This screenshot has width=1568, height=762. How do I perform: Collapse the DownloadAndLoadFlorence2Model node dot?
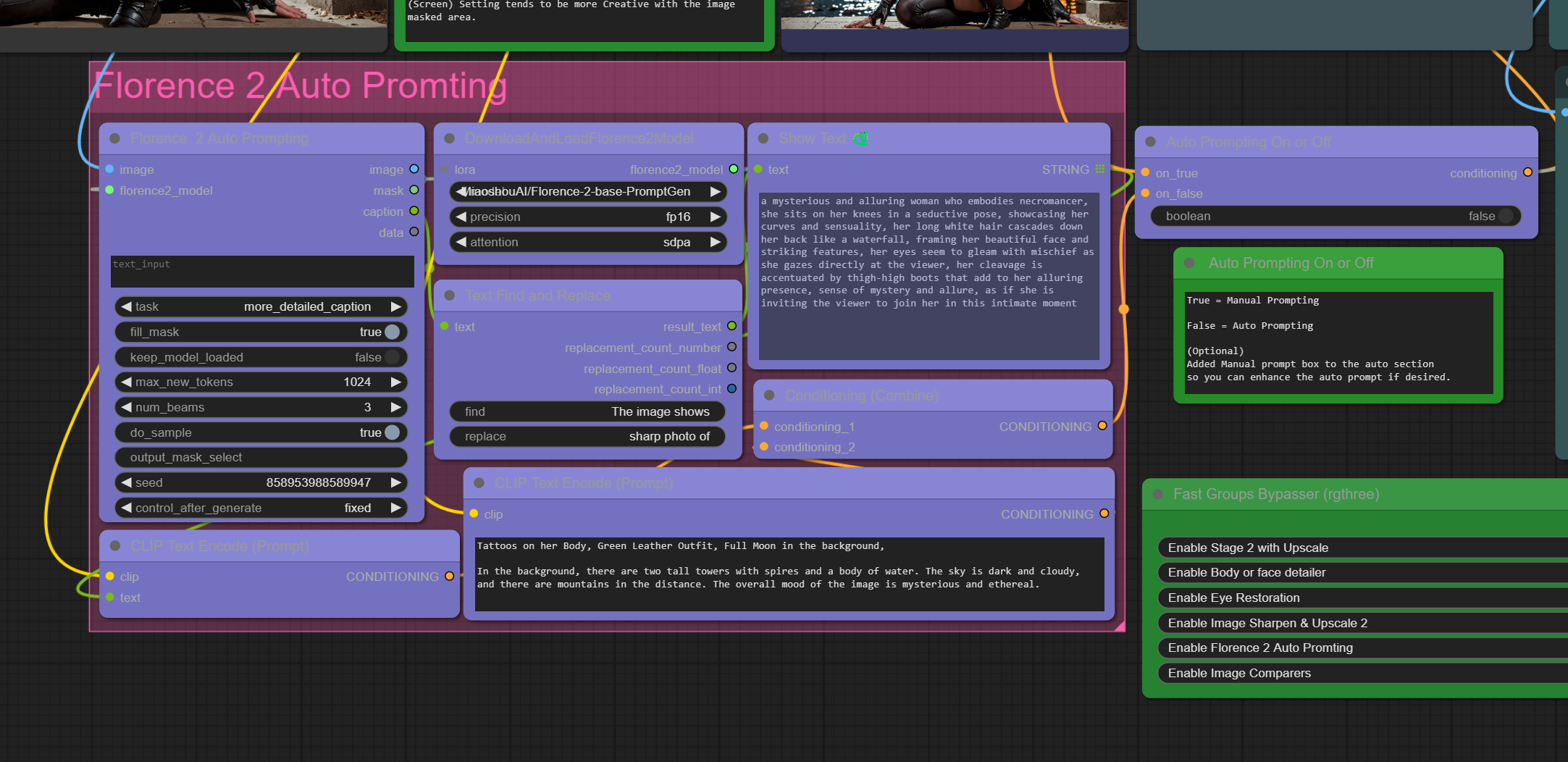(x=449, y=138)
